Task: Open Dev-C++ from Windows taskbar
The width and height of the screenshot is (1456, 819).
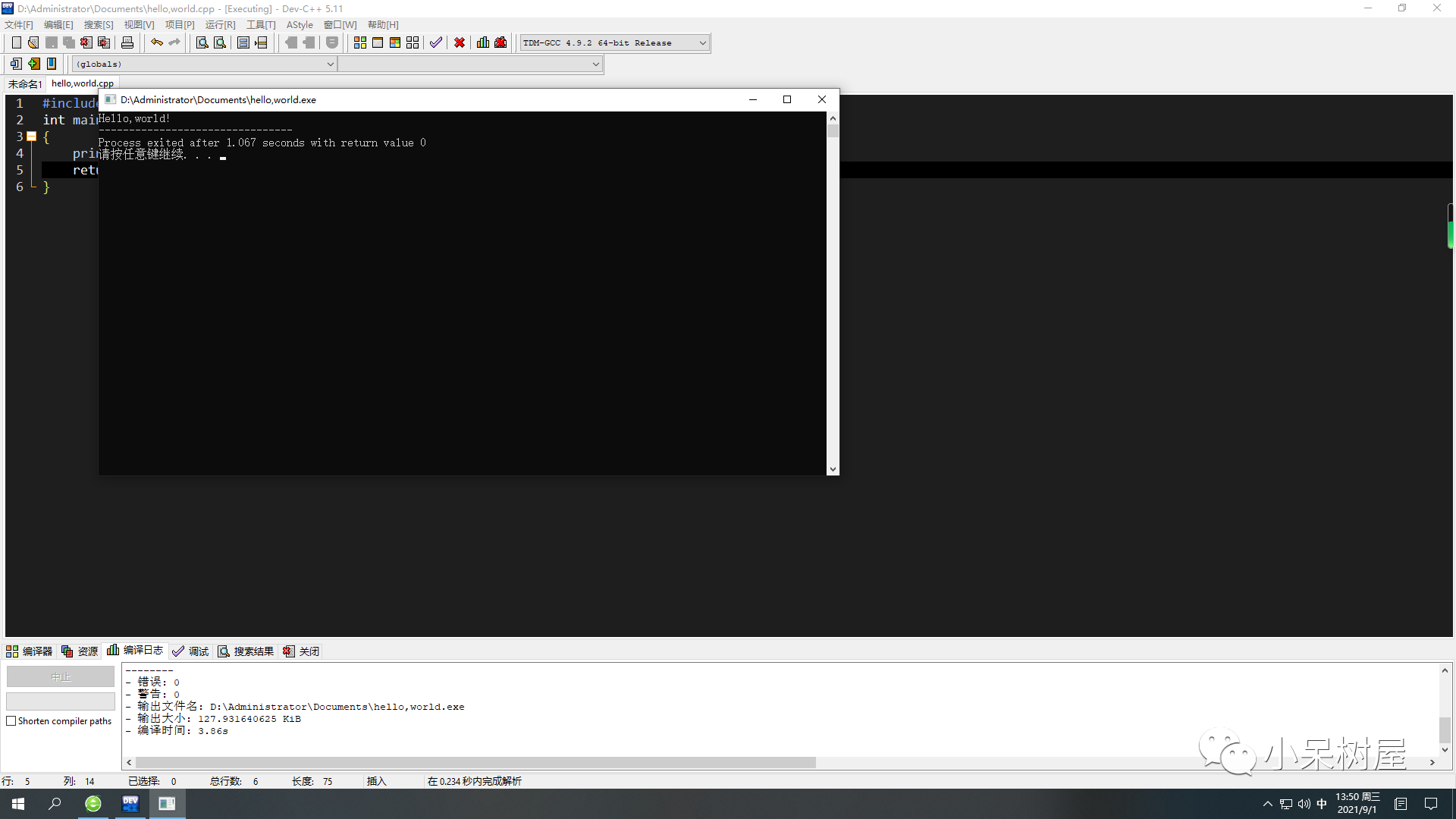Action: [x=130, y=804]
